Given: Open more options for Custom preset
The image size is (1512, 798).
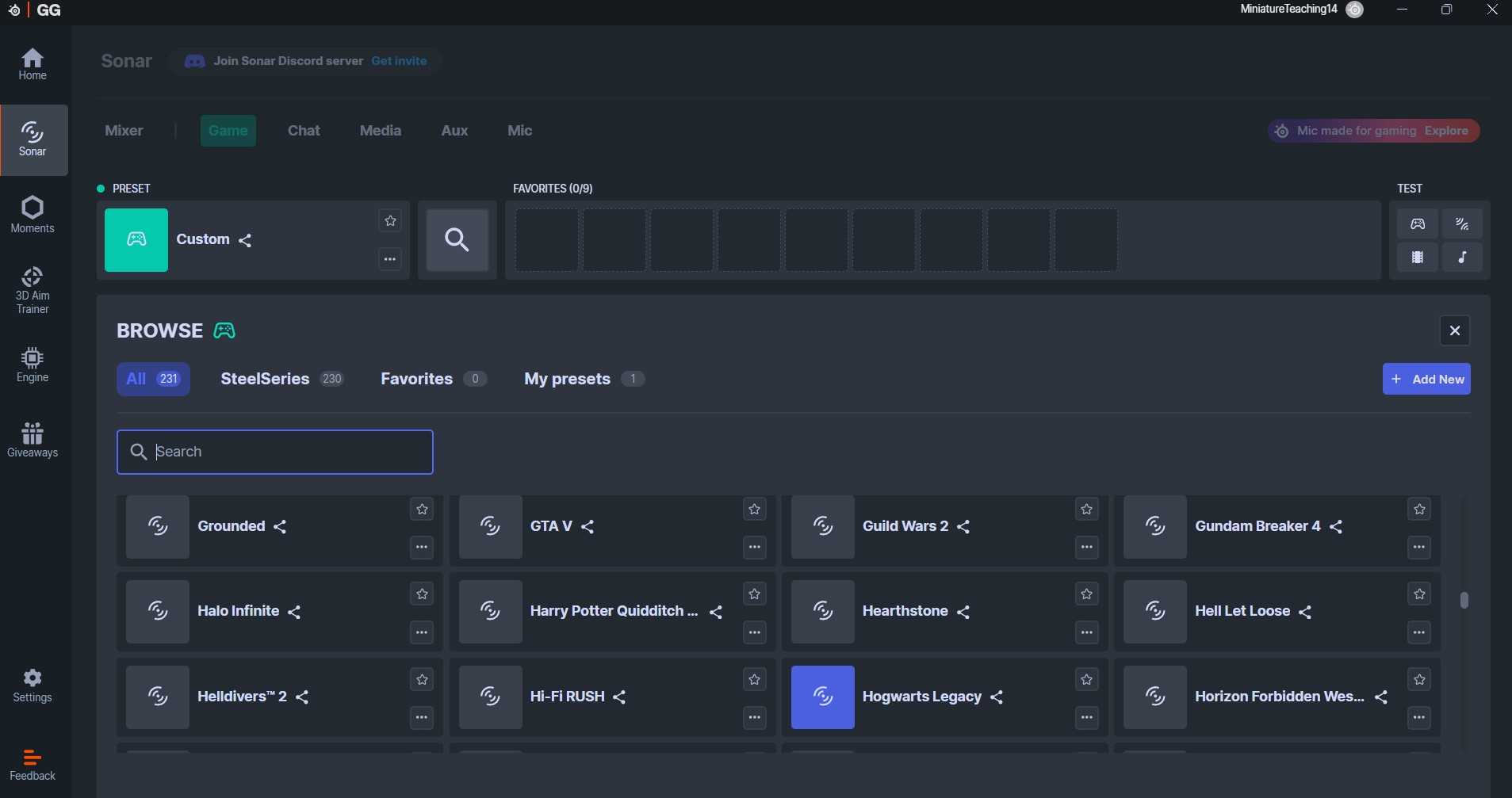Looking at the screenshot, I should coord(390,259).
